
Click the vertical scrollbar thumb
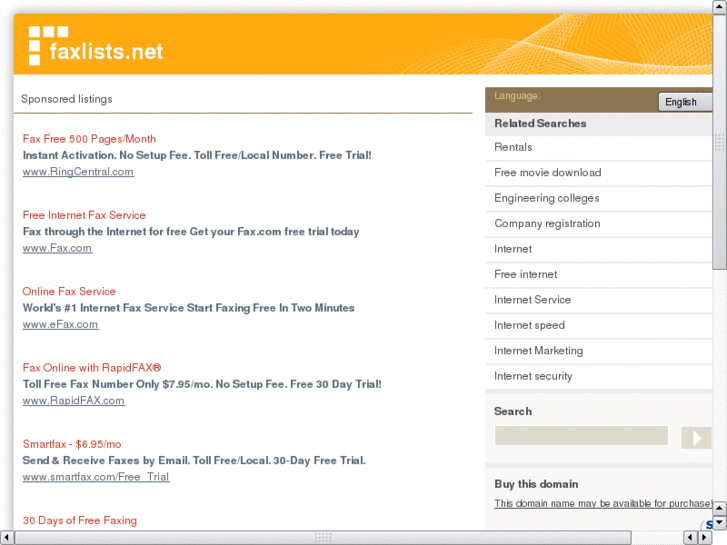click(x=720, y=141)
